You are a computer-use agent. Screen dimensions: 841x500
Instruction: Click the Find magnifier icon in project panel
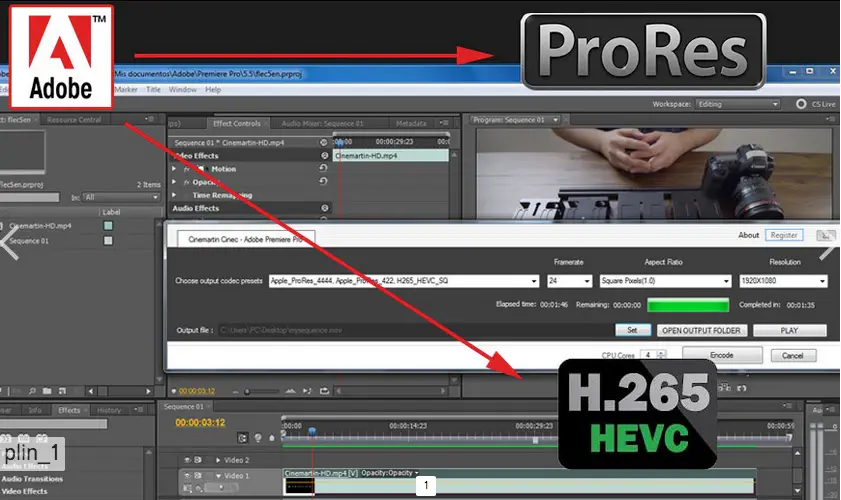(x=32, y=391)
